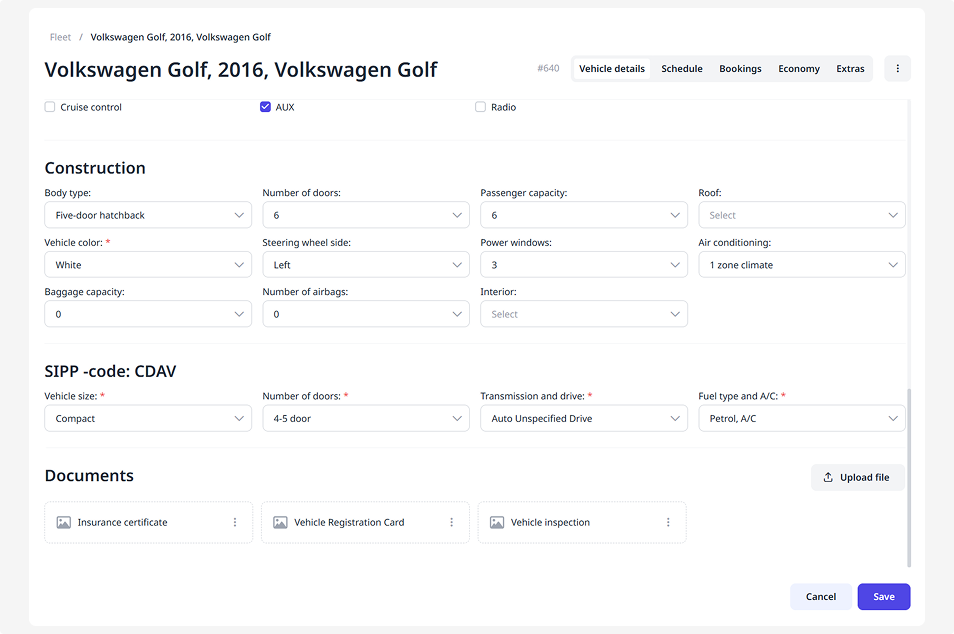Click the Vehicle inspection image icon
Screen dimensions: 954x634
tap(497, 522)
